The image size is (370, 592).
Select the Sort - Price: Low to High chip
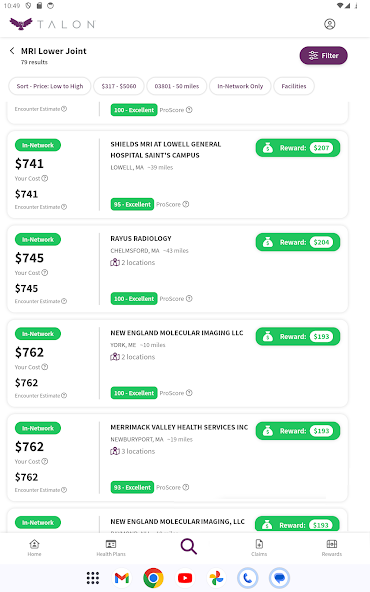(50, 86)
